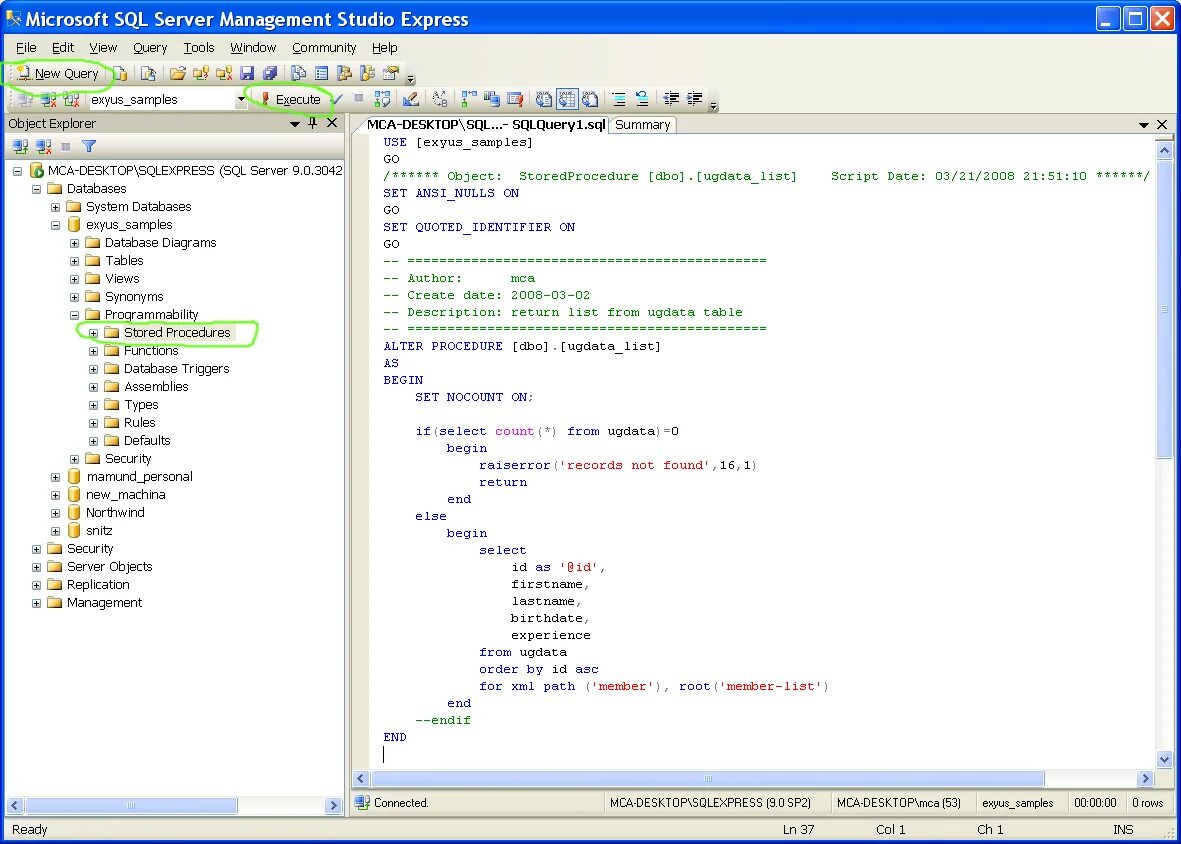Open the exyus_samples database dropdown
This screenshot has width=1181, height=844.
point(241,99)
